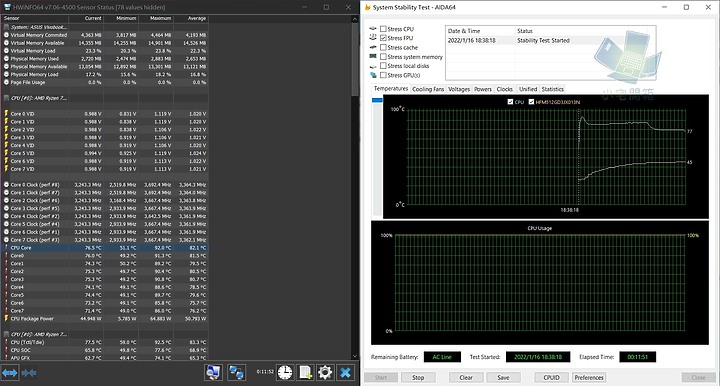Open HWiNFO sensor settings gear icon
This screenshot has width=720, height=386.
tap(325, 372)
